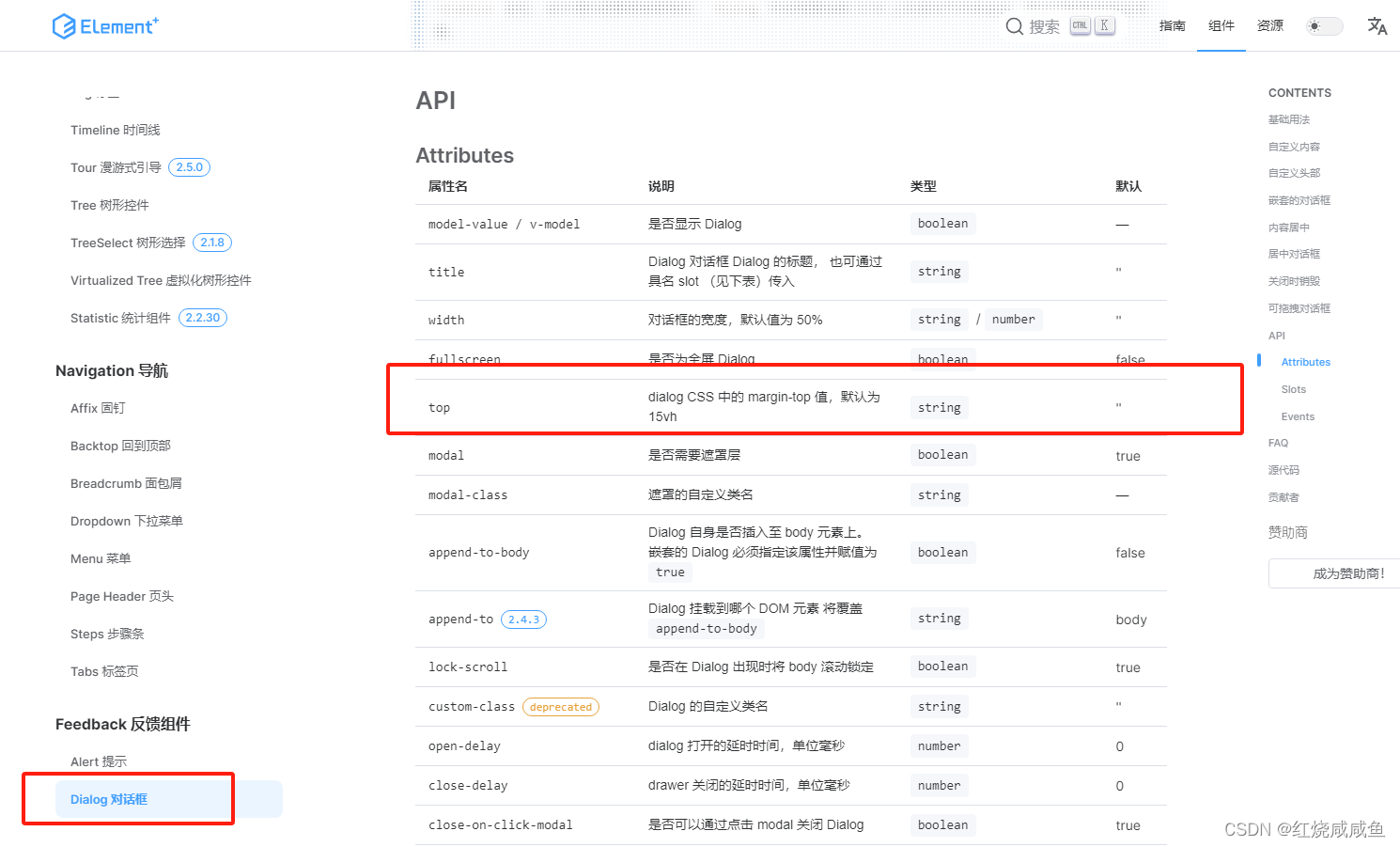Viewport: 1400px width, 847px height.
Task: Open Breadcrumb 面包屑 page
Action: click(126, 483)
